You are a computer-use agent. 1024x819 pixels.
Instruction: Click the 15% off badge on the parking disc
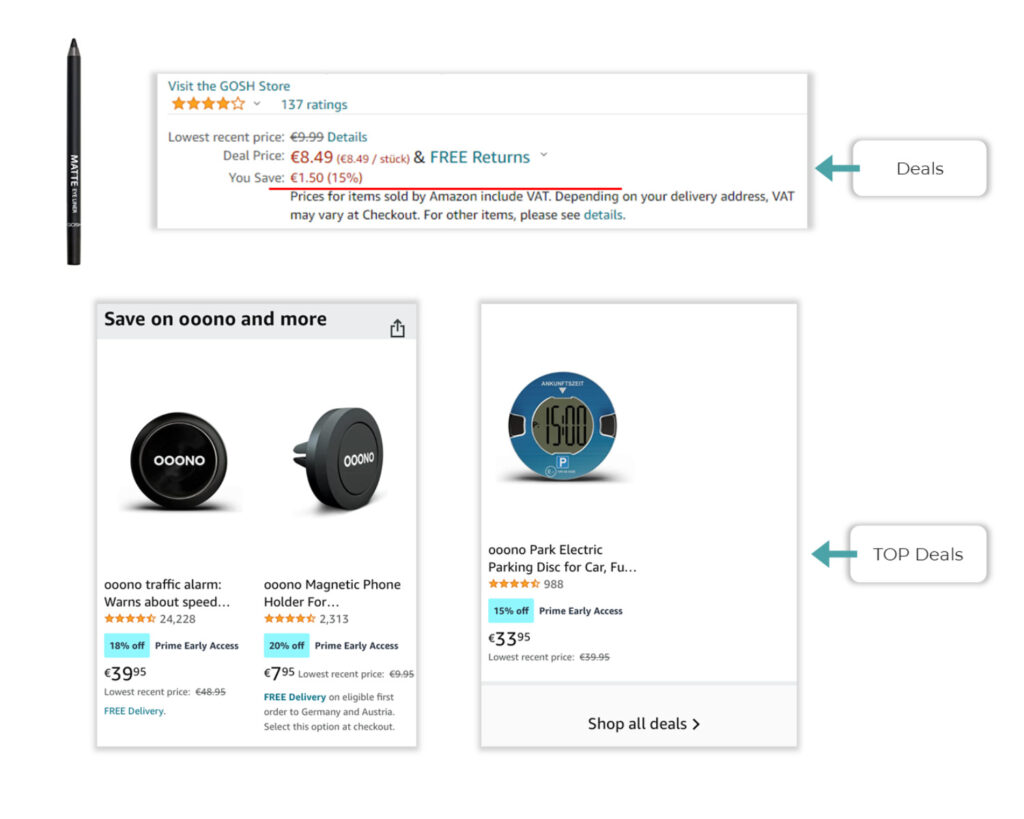point(511,610)
